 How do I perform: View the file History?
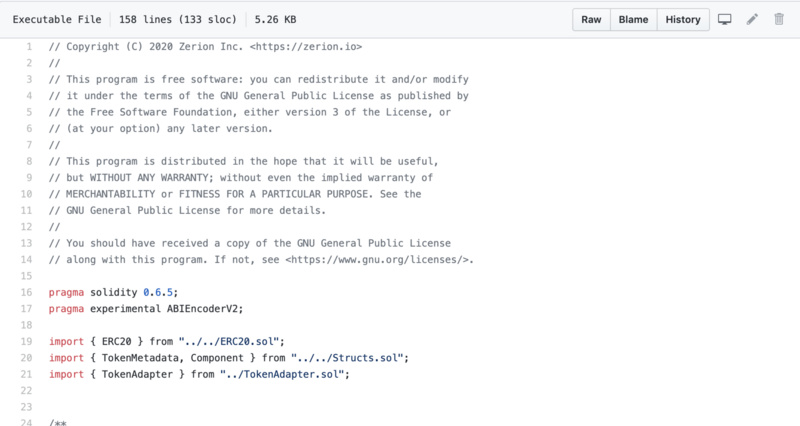tap(683, 19)
